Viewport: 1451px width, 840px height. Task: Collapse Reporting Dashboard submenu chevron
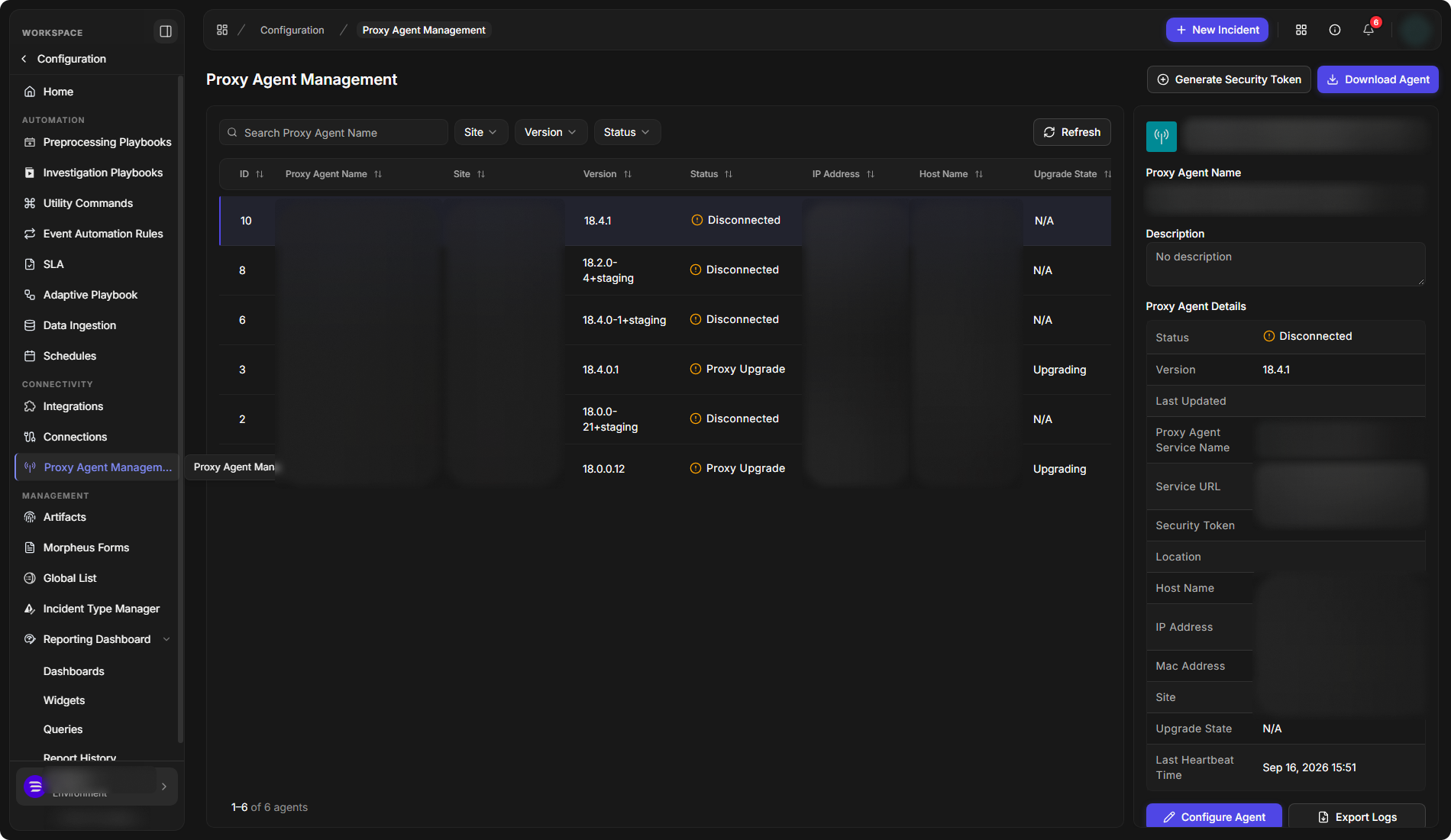point(166,639)
